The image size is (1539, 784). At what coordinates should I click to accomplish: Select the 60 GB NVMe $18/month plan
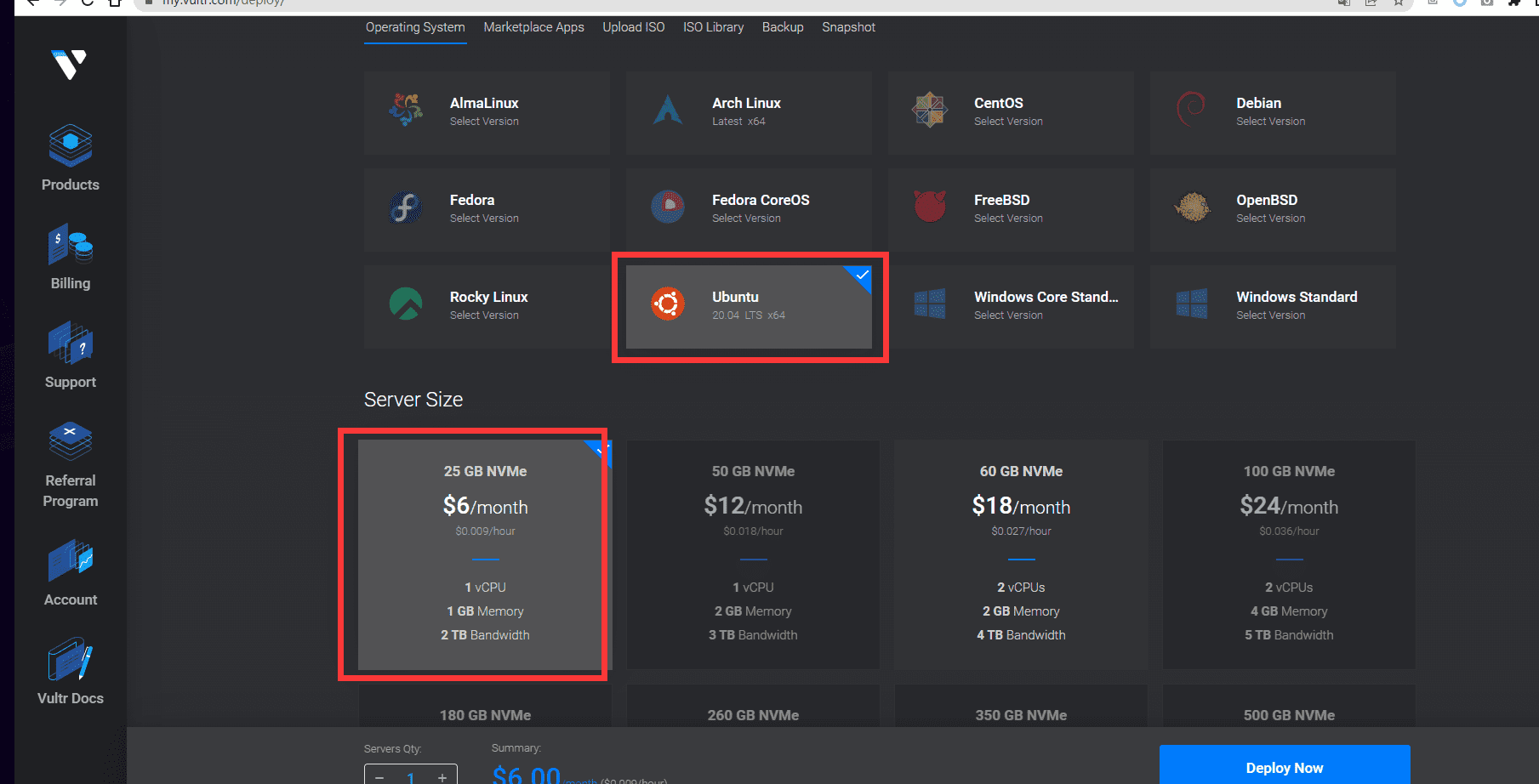pos(1021,554)
